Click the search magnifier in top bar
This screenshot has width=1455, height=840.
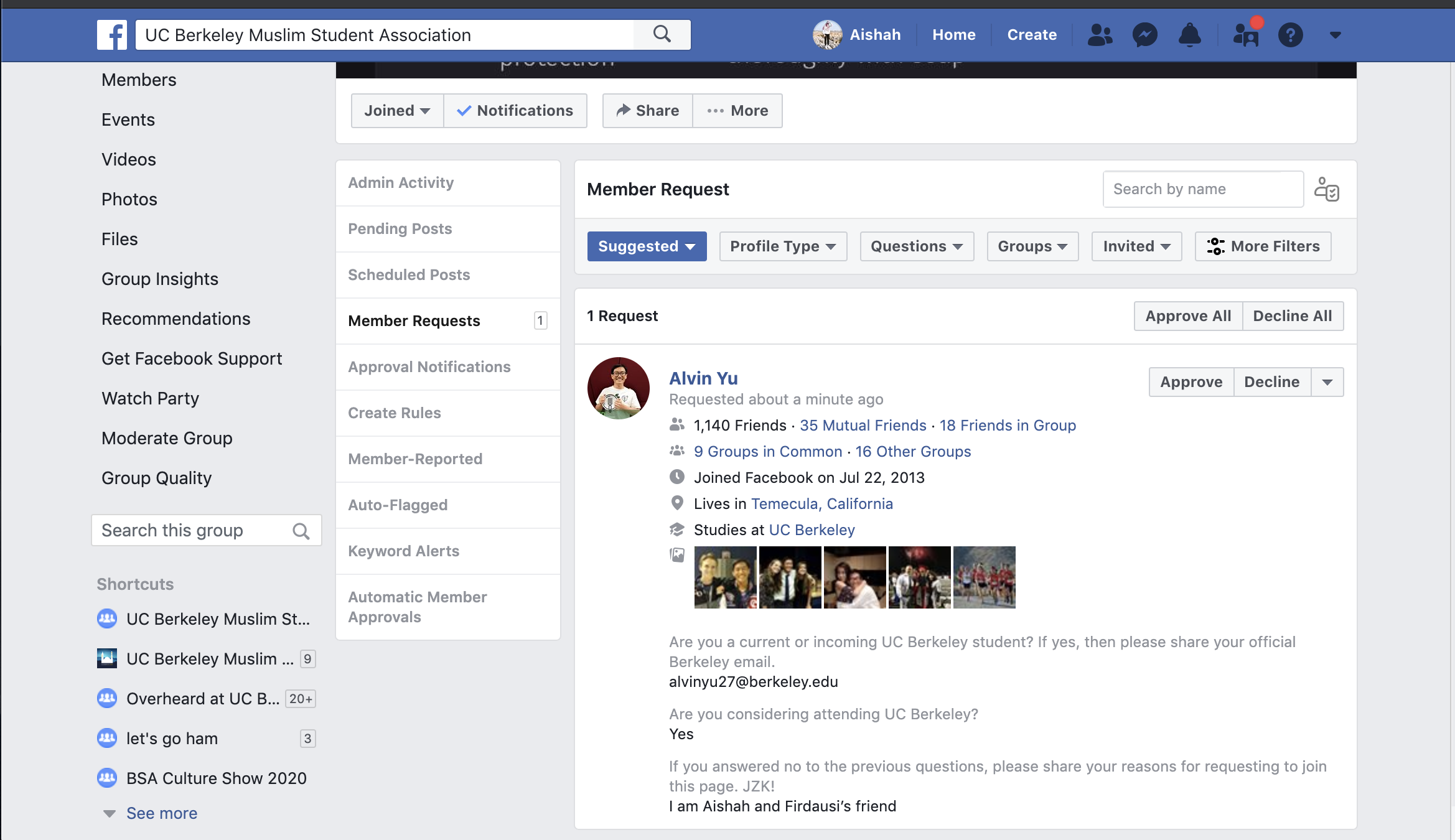(662, 34)
